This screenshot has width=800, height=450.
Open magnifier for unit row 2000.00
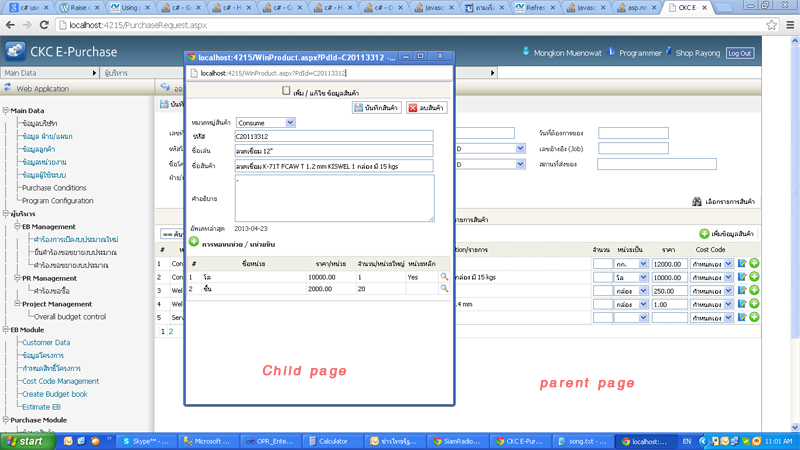tap(444, 289)
